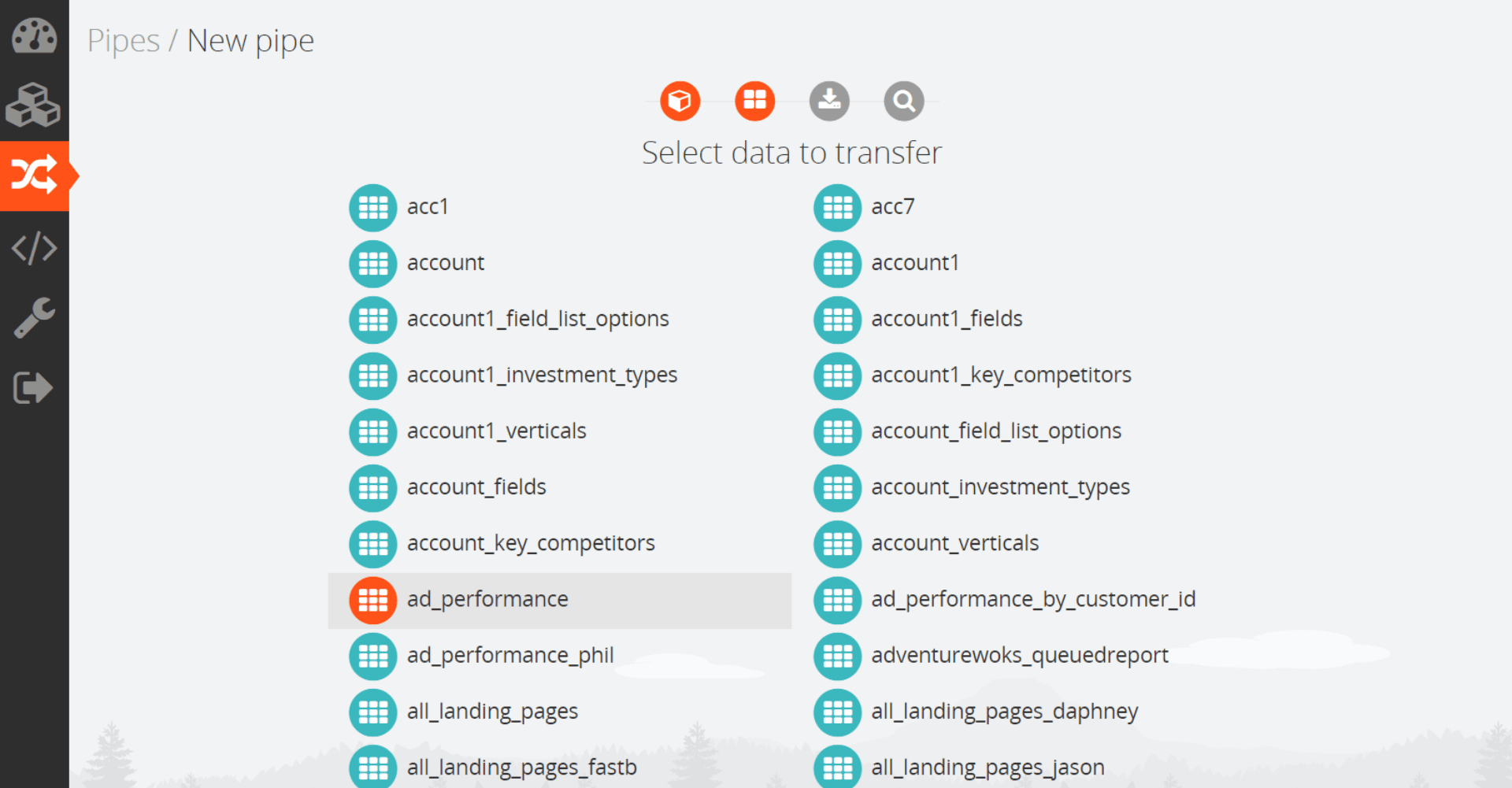Choose the ad_performance_by_customer_id table
This screenshot has width=1512, height=788.
(1032, 600)
